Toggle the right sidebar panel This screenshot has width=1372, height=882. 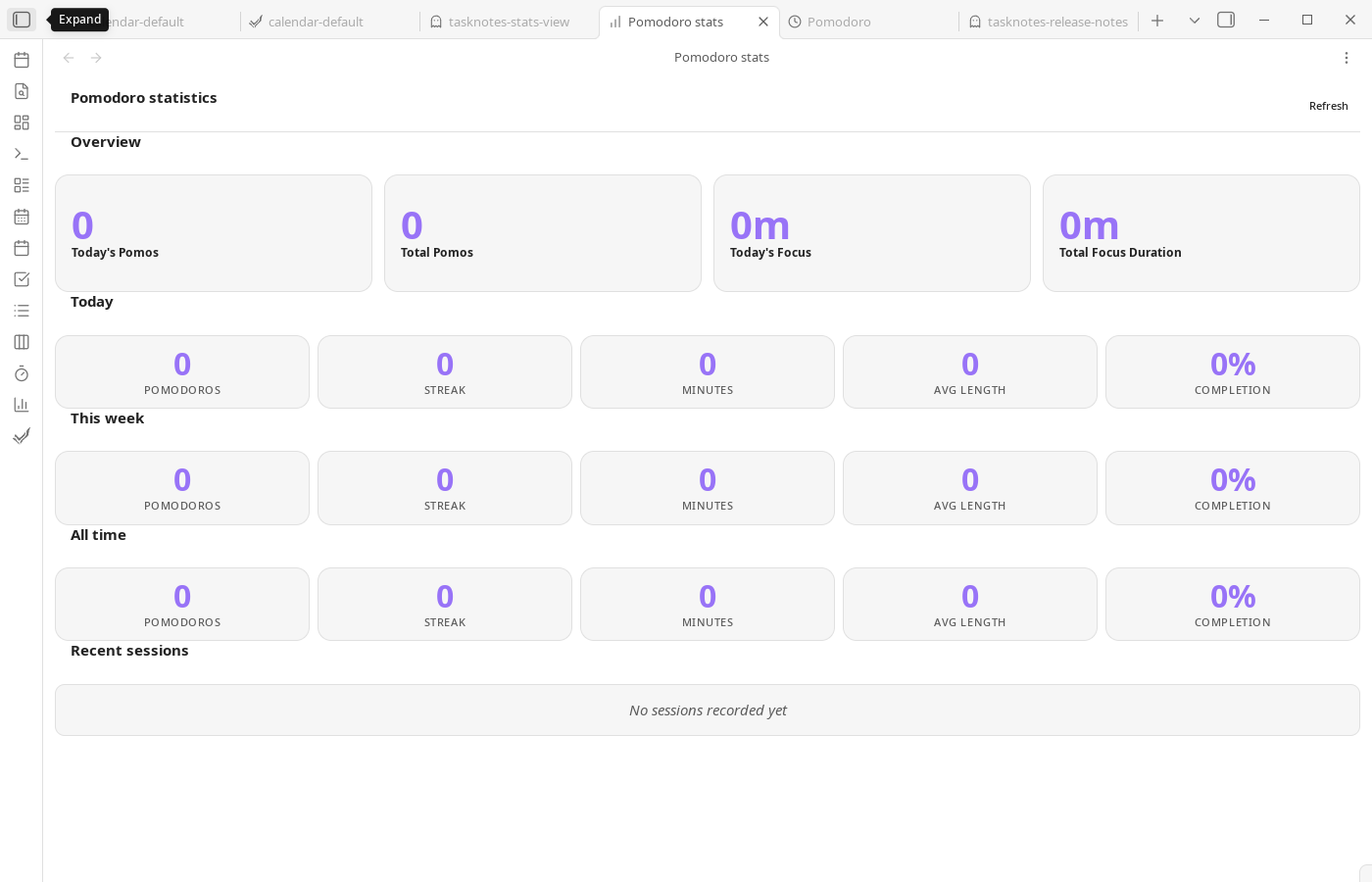(x=1225, y=20)
